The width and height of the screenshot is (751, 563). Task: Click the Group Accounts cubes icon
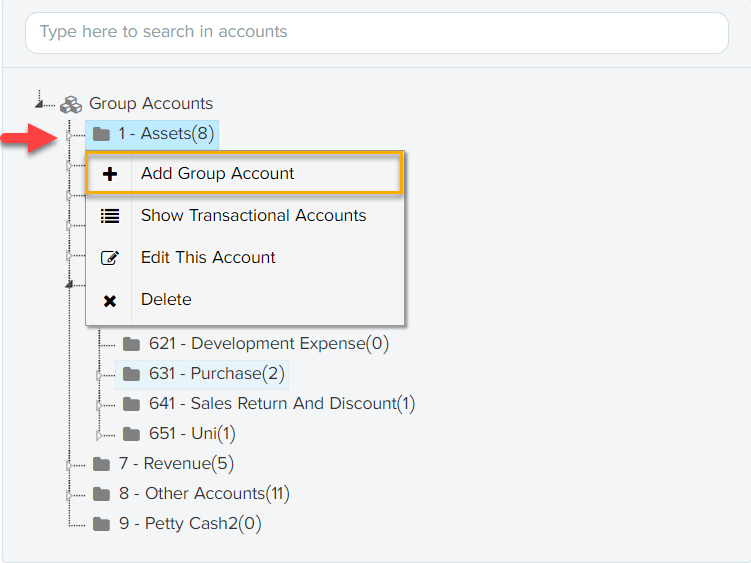tap(70, 104)
